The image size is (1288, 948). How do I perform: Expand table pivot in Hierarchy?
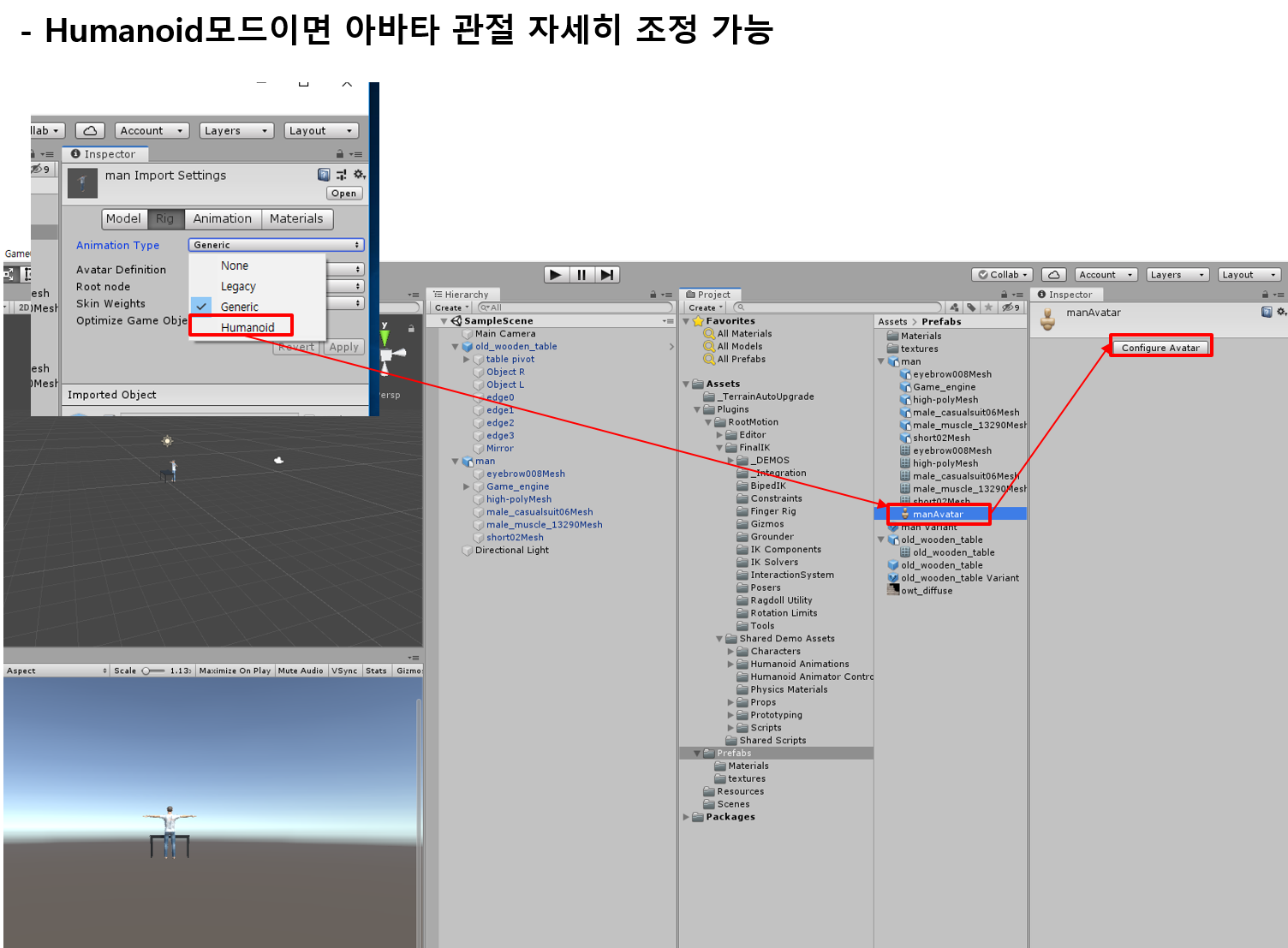[x=467, y=360]
